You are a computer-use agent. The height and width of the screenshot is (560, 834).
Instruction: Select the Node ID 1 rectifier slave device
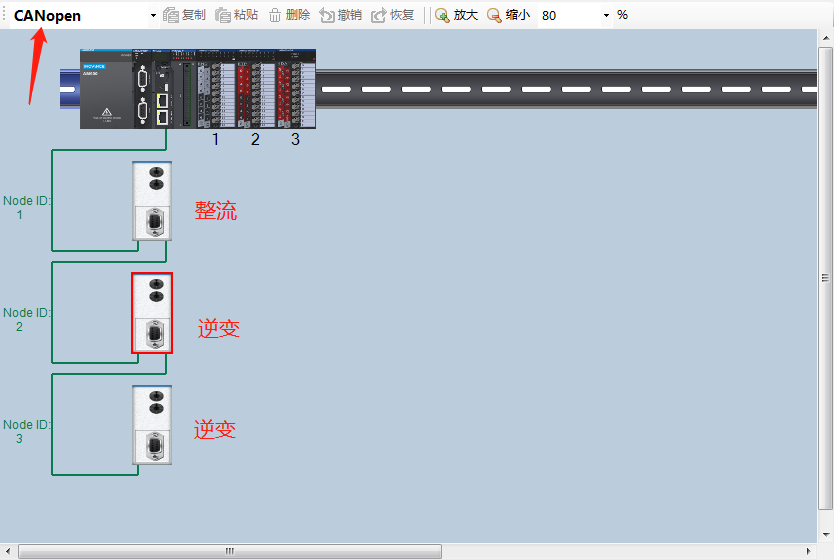pos(152,201)
